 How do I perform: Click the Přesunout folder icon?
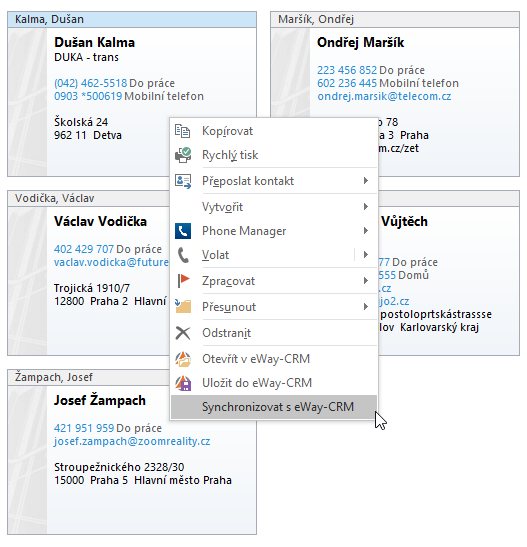(183, 306)
